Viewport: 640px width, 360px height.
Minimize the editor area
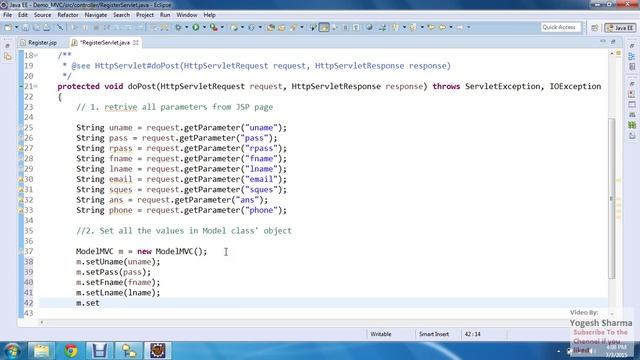[603, 41]
